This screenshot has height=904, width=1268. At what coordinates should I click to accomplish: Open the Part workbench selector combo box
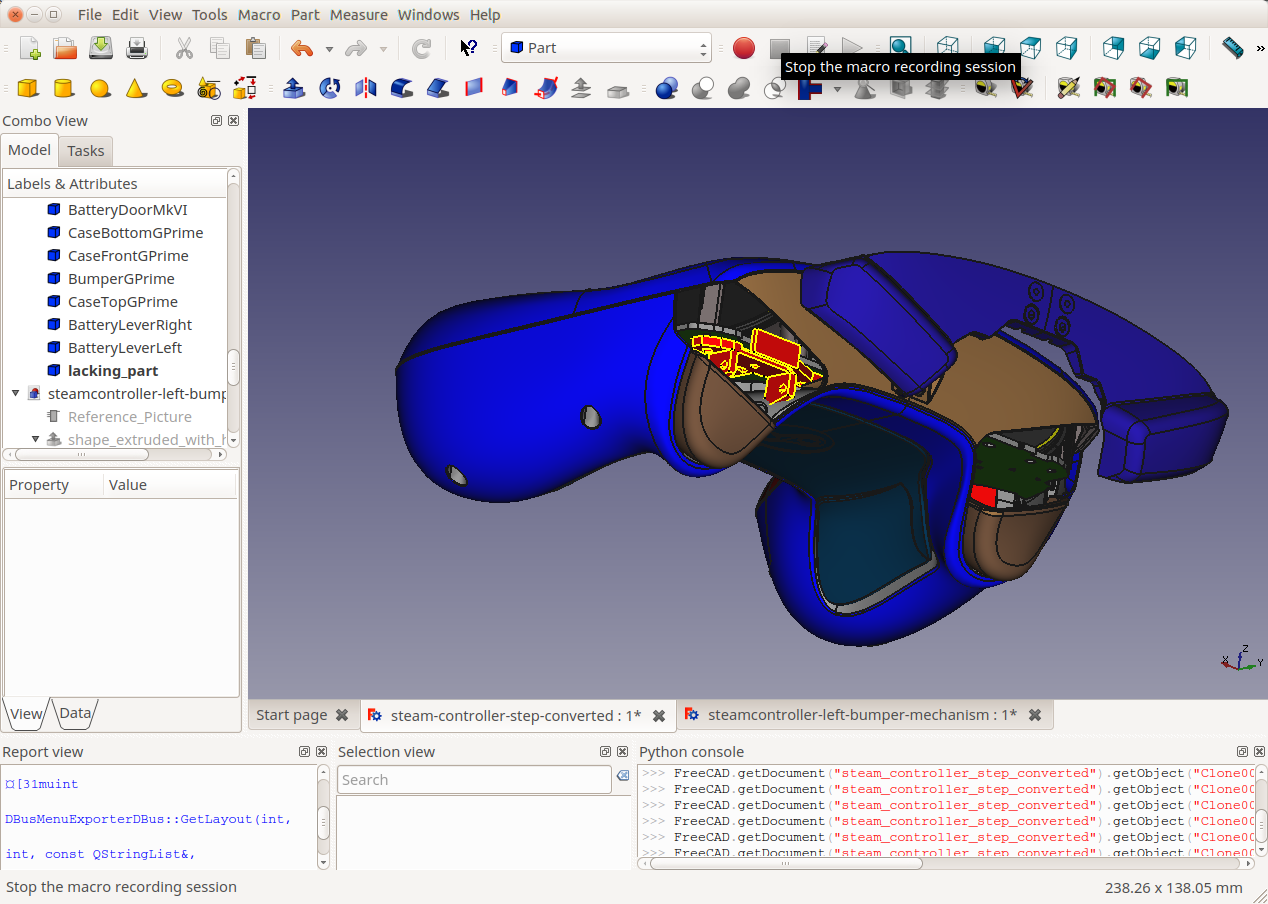[x=606, y=48]
